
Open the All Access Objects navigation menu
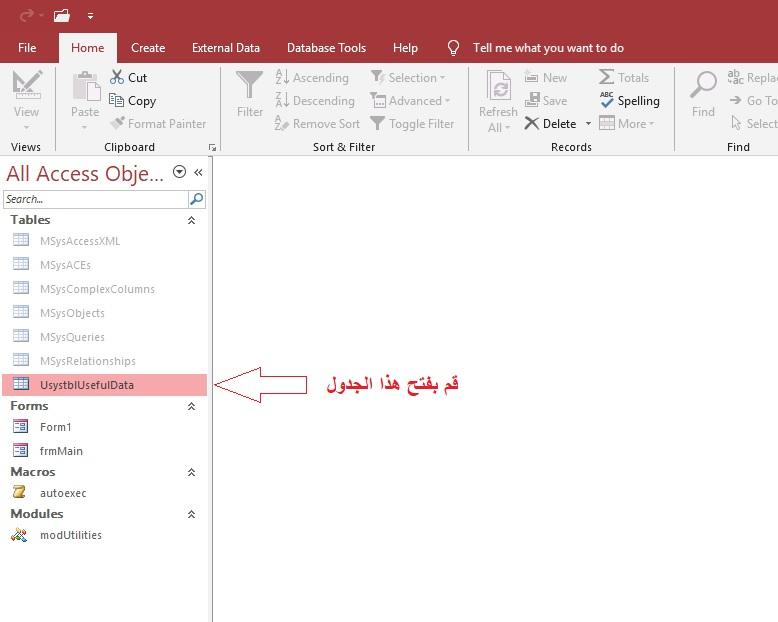click(180, 172)
